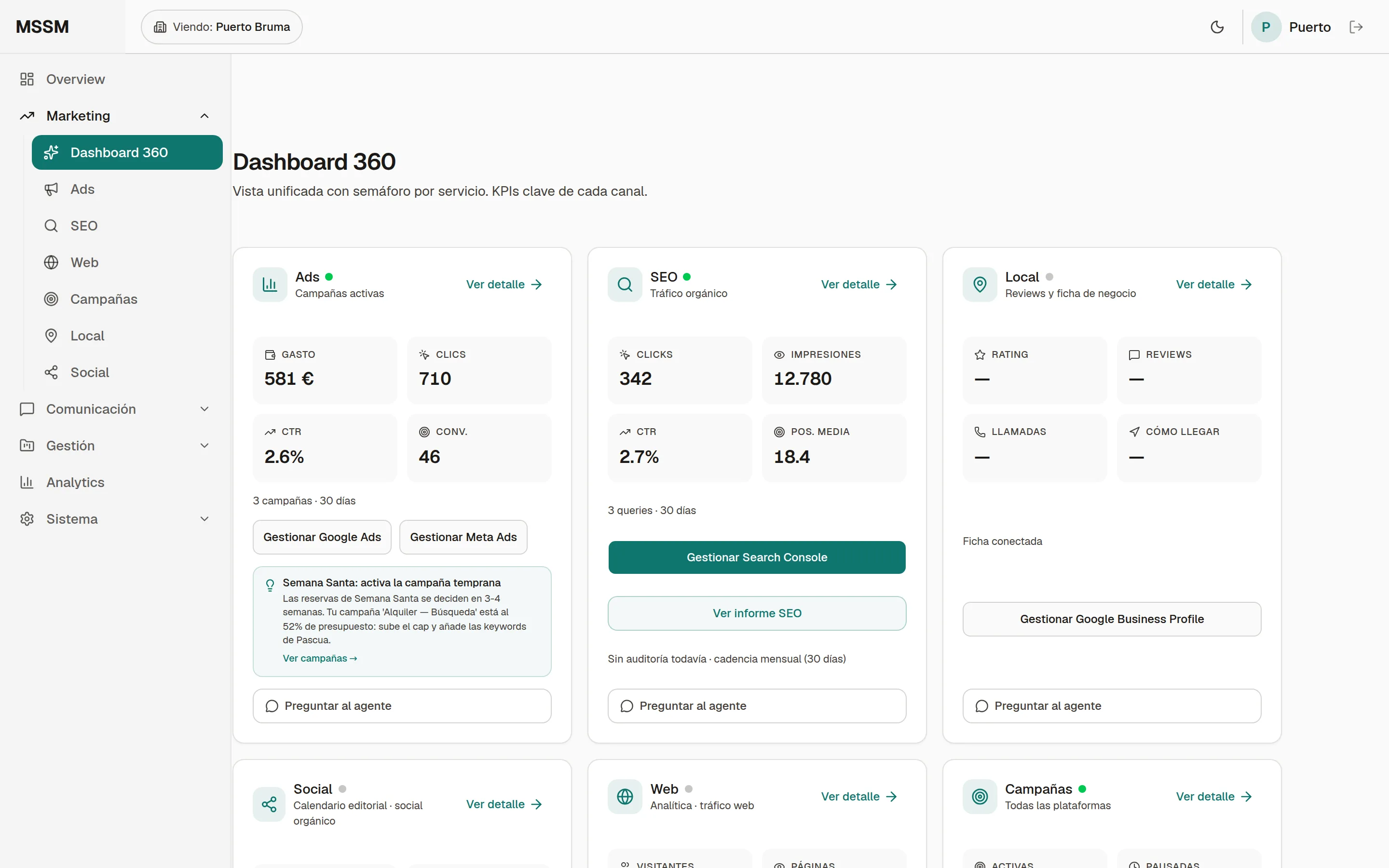Click the Ads card bar chart icon
This screenshot has width=1389, height=868.
pos(270,284)
